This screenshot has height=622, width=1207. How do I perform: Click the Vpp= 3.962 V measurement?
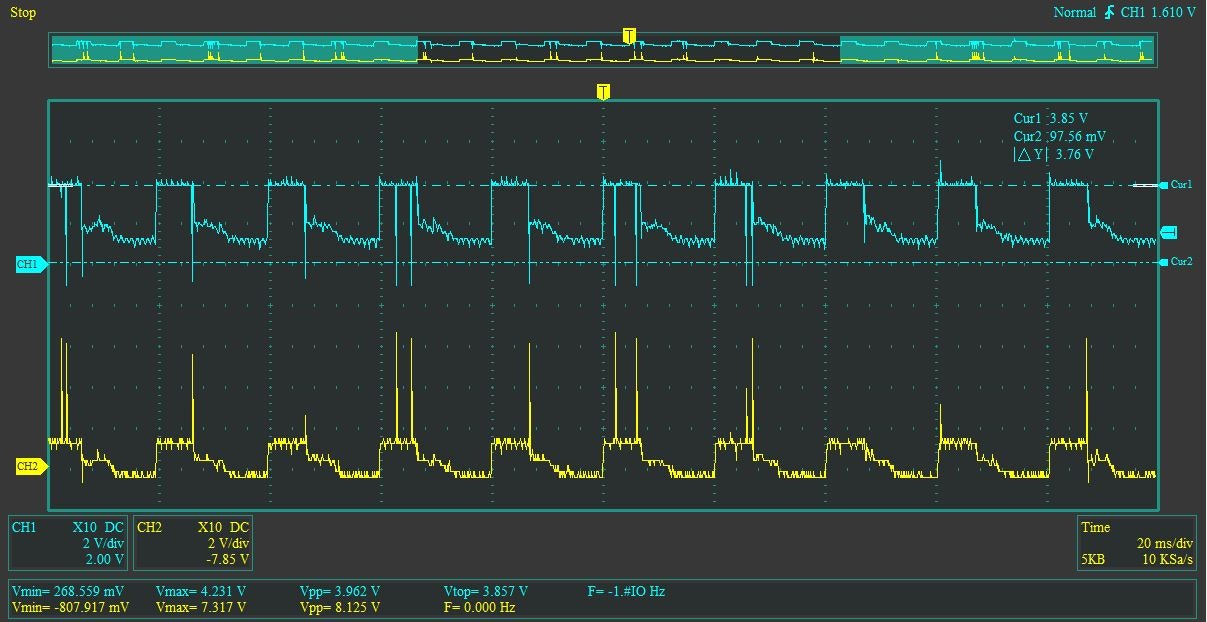pos(340,591)
